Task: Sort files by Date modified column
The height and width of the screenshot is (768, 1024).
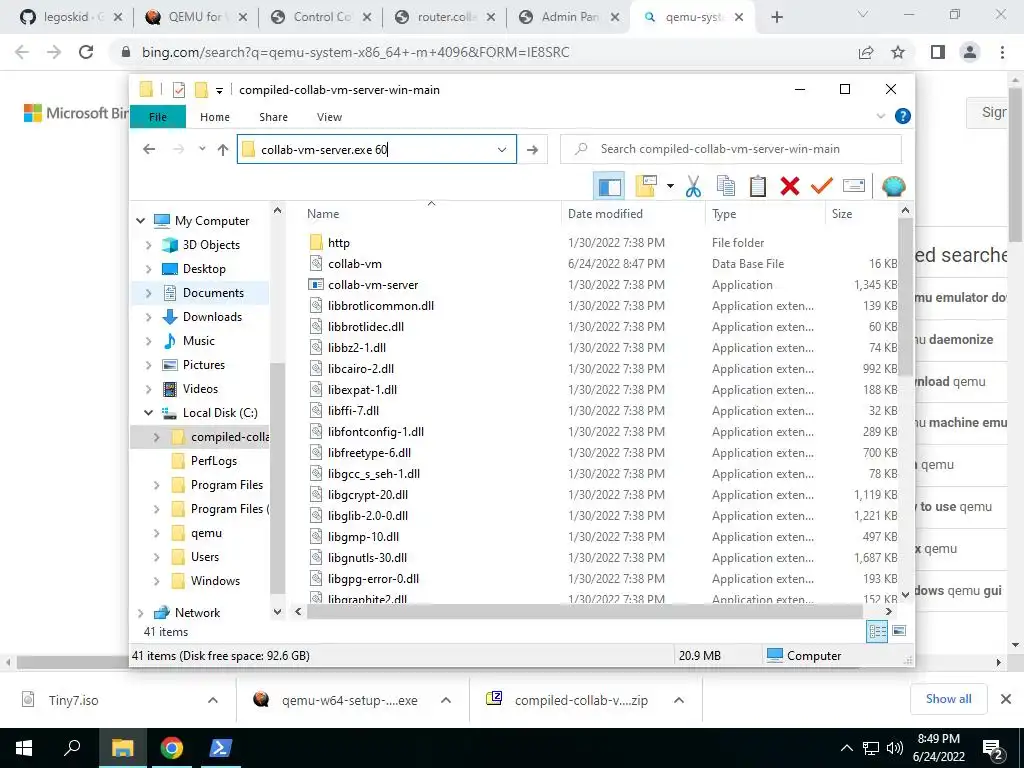Action: pos(605,214)
